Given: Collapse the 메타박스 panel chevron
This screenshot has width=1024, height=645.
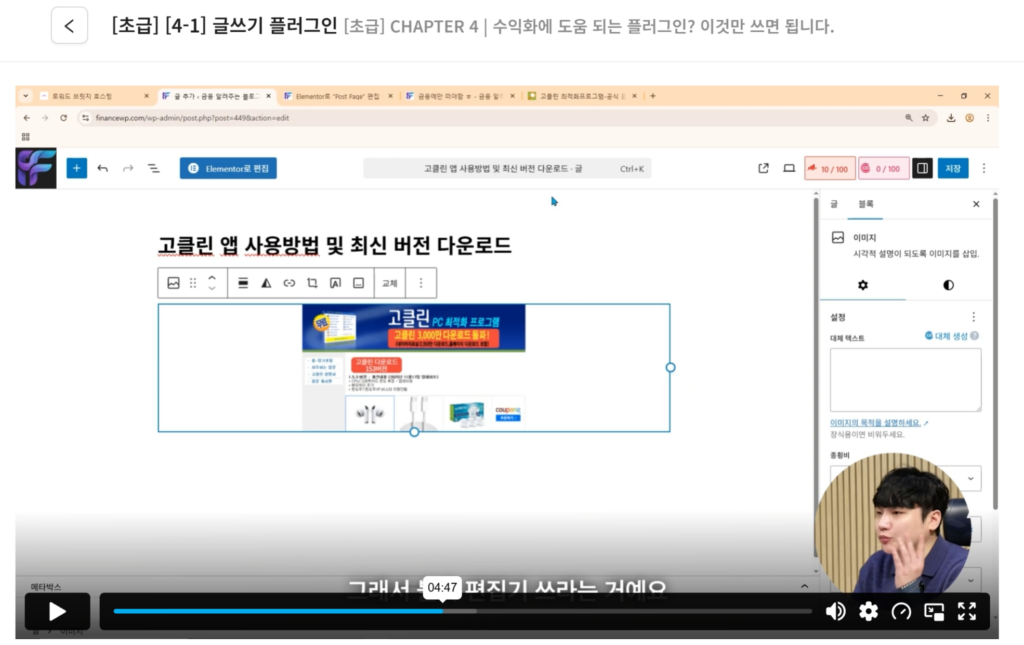Looking at the screenshot, I should [x=805, y=586].
